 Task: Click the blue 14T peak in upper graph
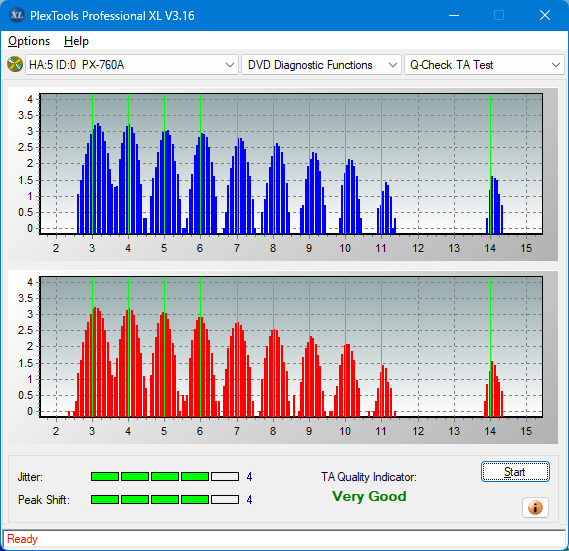coord(495,205)
